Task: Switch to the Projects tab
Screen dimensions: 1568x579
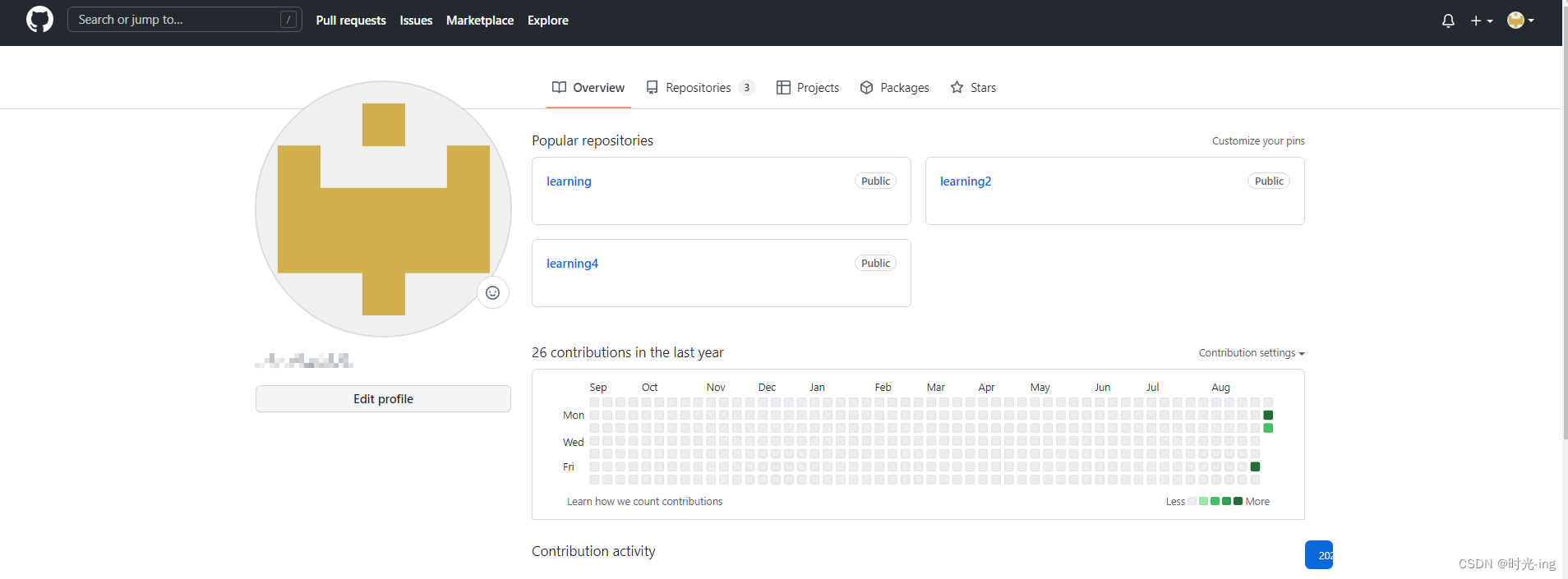Action: click(x=808, y=88)
